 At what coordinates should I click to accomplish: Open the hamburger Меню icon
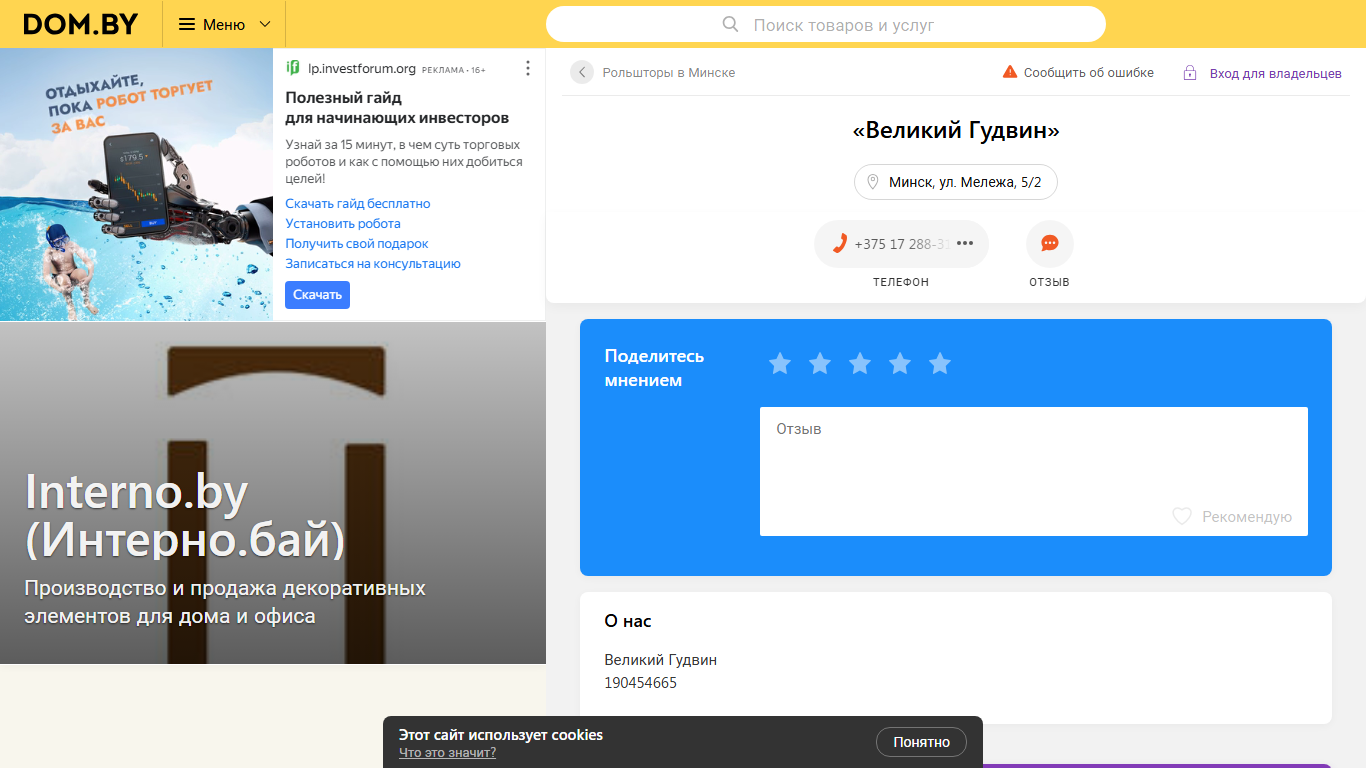click(x=187, y=24)
